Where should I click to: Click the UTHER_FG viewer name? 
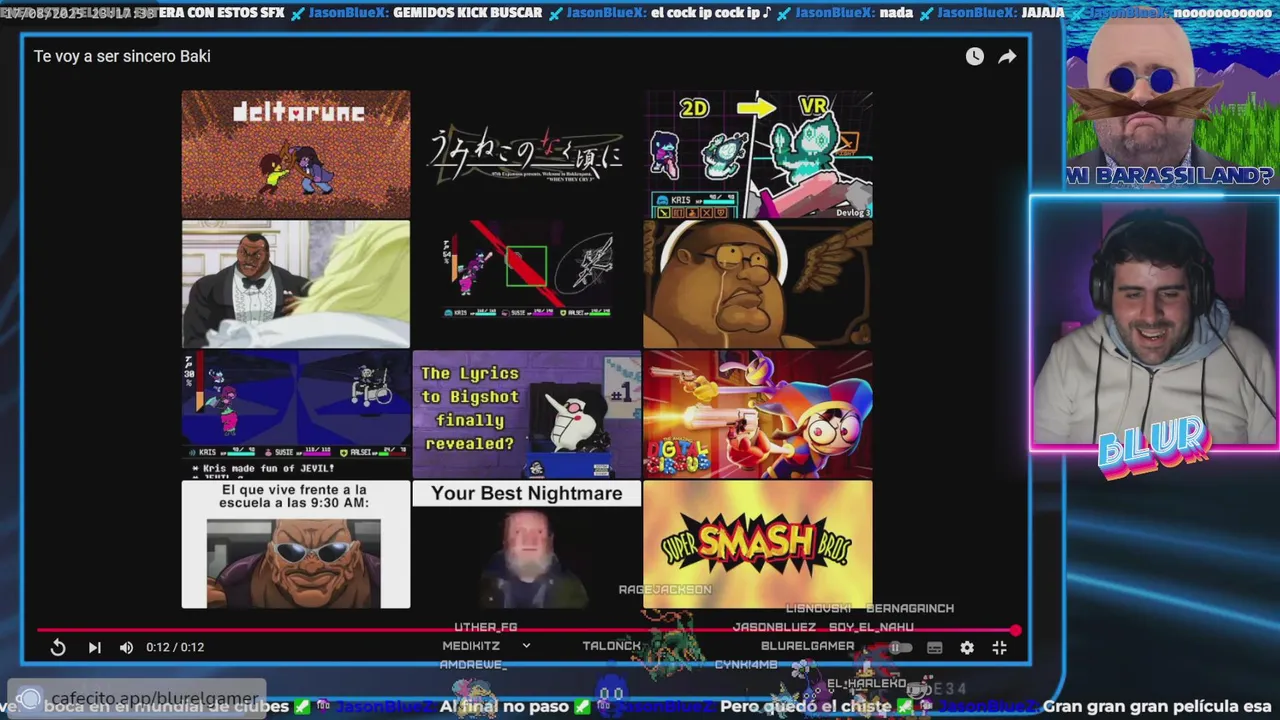click(x=486, y=627)
